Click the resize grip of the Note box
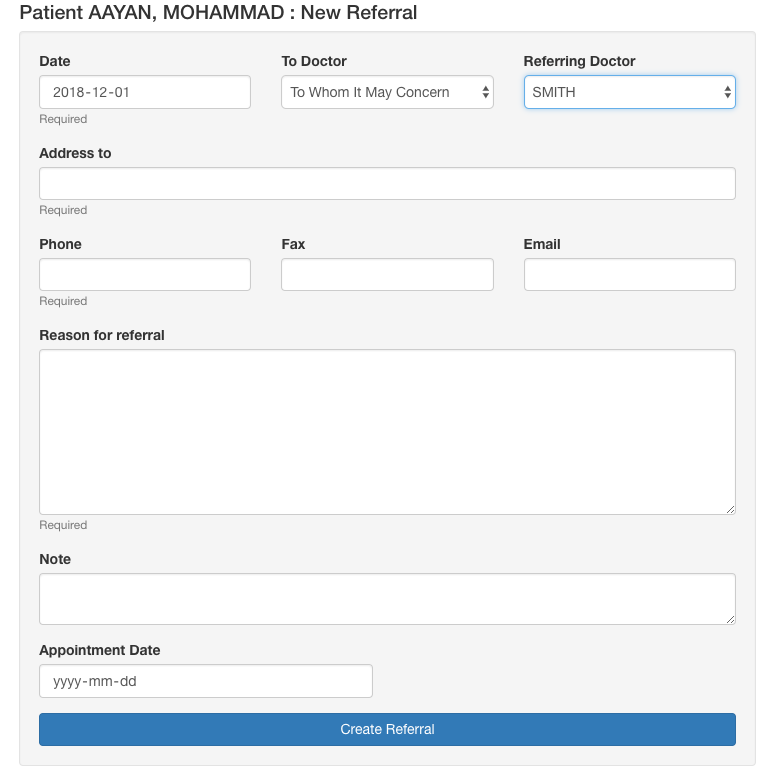776x784 pixels. pos(730,619)
